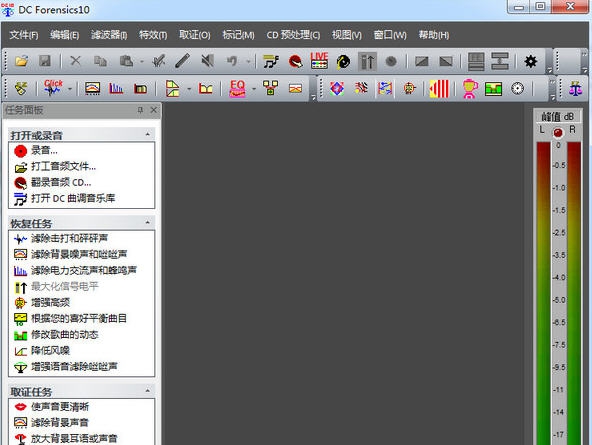The image size is (592, 445).
Task: Click the right channel R peak meter
Action: tap(574, 293)
